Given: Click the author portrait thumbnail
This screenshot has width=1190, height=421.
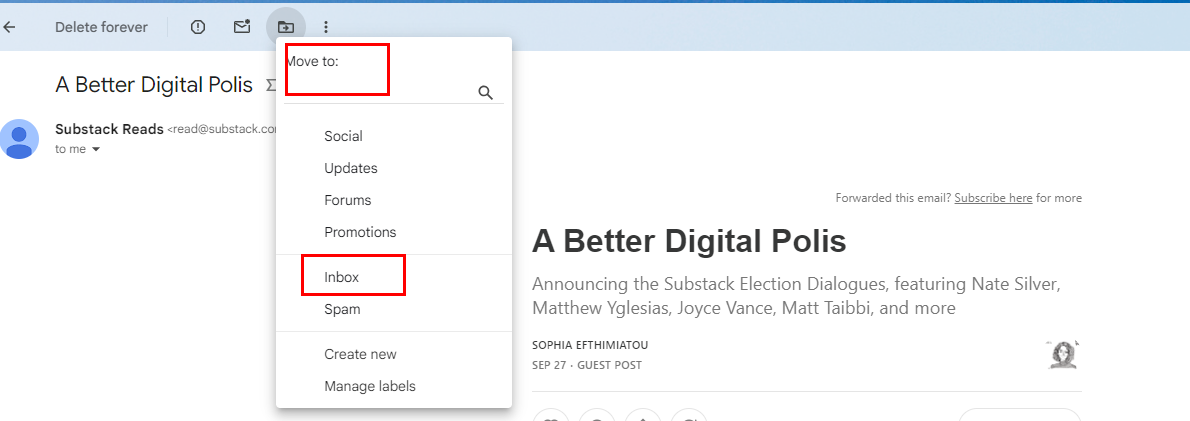Looking at the screenshot, I should point(1062,354).
